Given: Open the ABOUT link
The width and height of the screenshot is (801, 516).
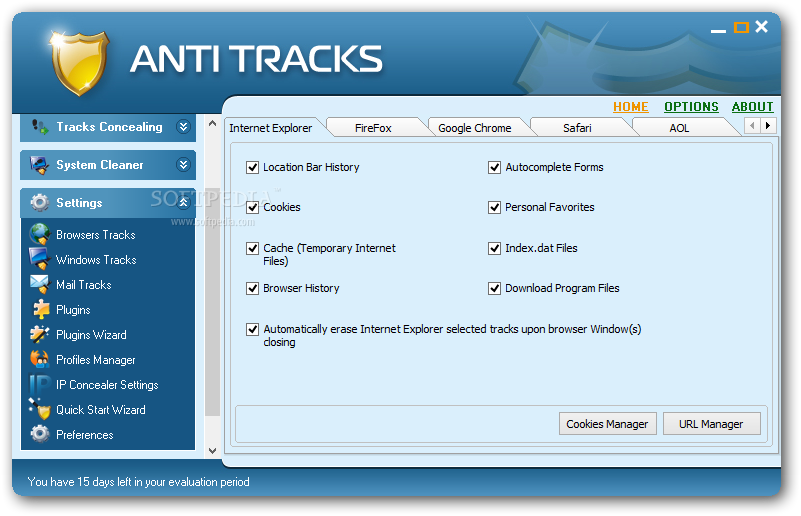Looking at the screenshot, I should pyautogui.click(x=752, y=107).
